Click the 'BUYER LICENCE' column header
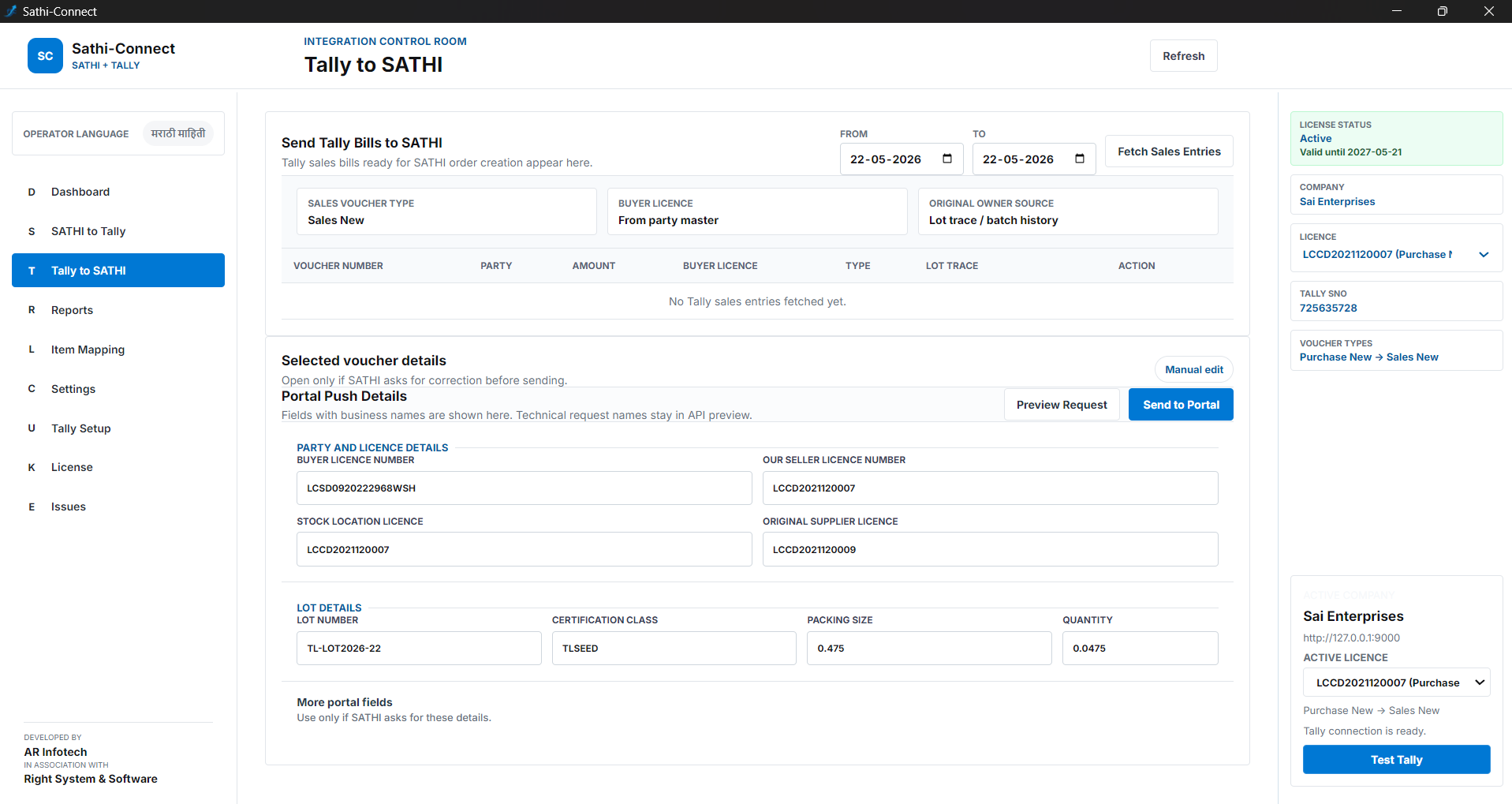 point(720,266)
